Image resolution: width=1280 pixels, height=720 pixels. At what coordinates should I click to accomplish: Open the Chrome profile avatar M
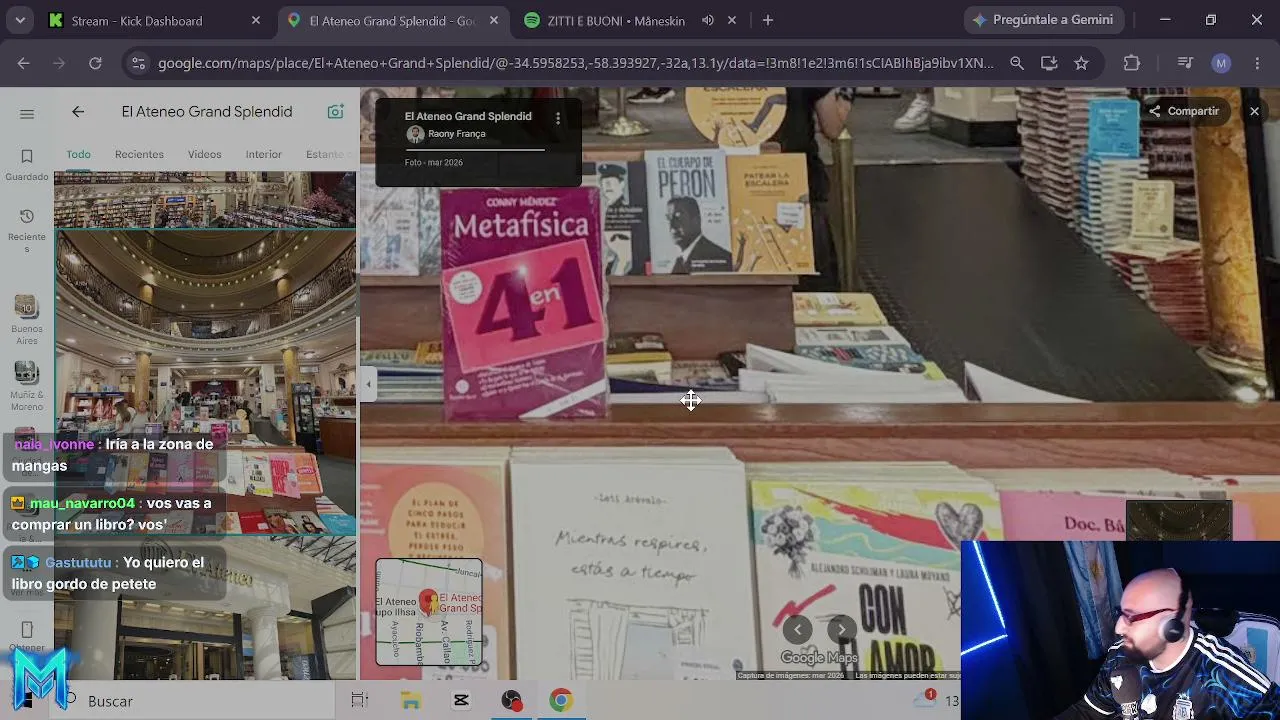click(1221, 63)
